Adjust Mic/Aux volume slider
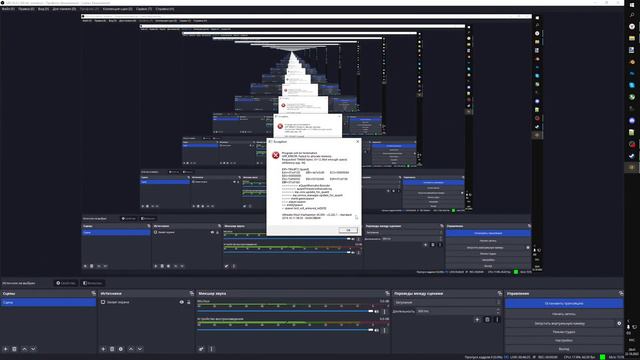Viewport: 640px width, 360px height. tap(285, 312)
